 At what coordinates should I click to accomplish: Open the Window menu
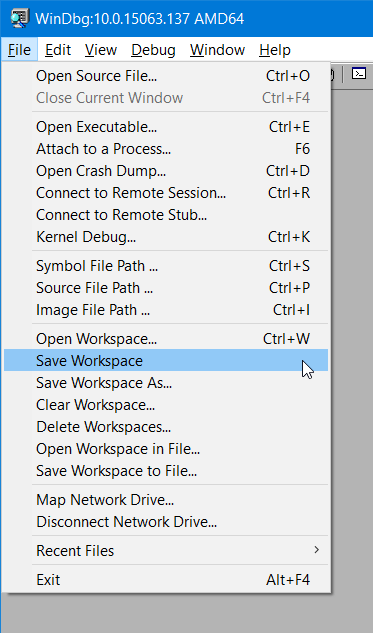click(218, 50)
